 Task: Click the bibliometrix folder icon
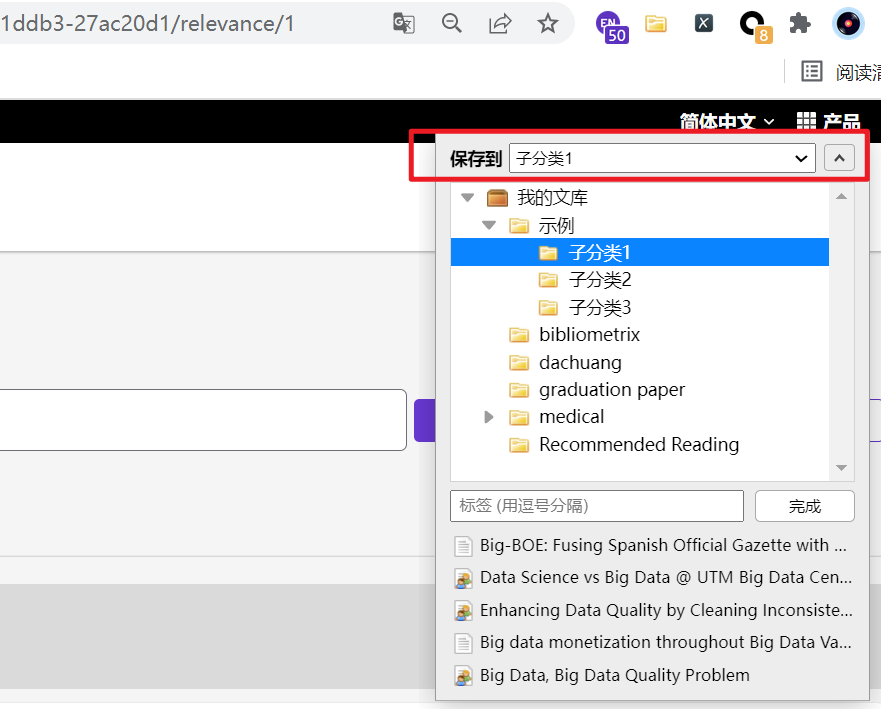tap(519, 335)
